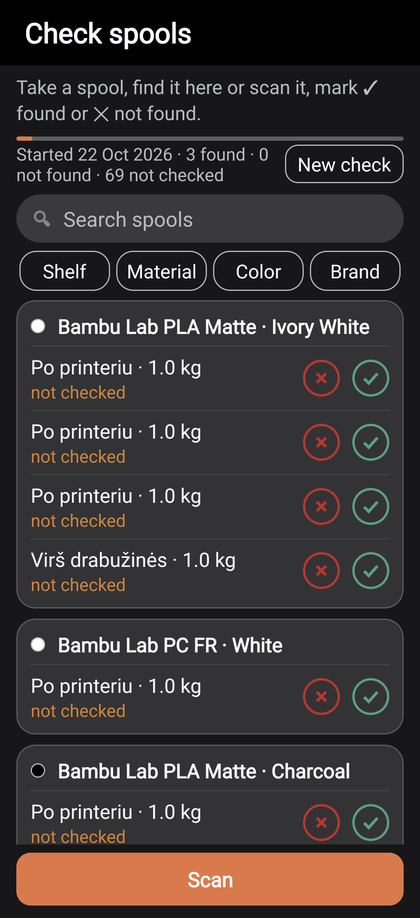Open the Color filter
Screen dimensions: 420x918
[258, 271]
